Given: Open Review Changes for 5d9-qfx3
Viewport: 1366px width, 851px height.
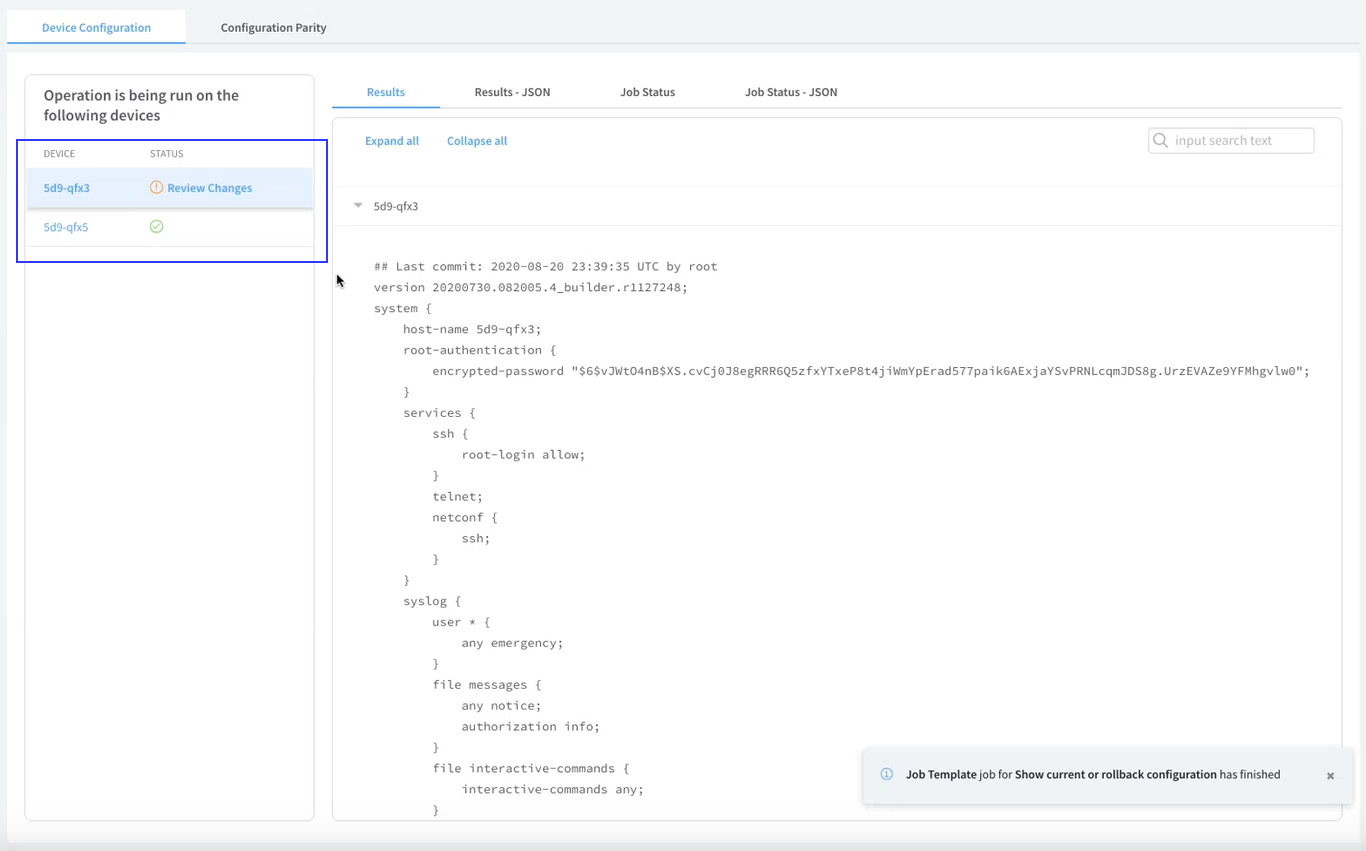Looking at the screenshot, I should pos(209,188).
